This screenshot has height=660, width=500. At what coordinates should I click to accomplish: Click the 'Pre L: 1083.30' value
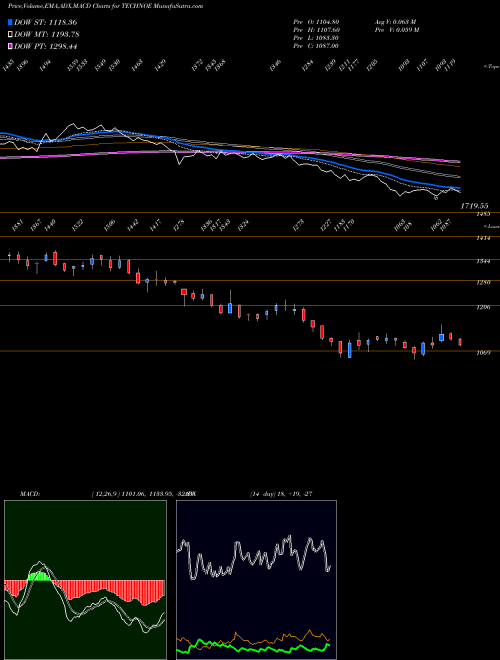(x=316, y=38)
